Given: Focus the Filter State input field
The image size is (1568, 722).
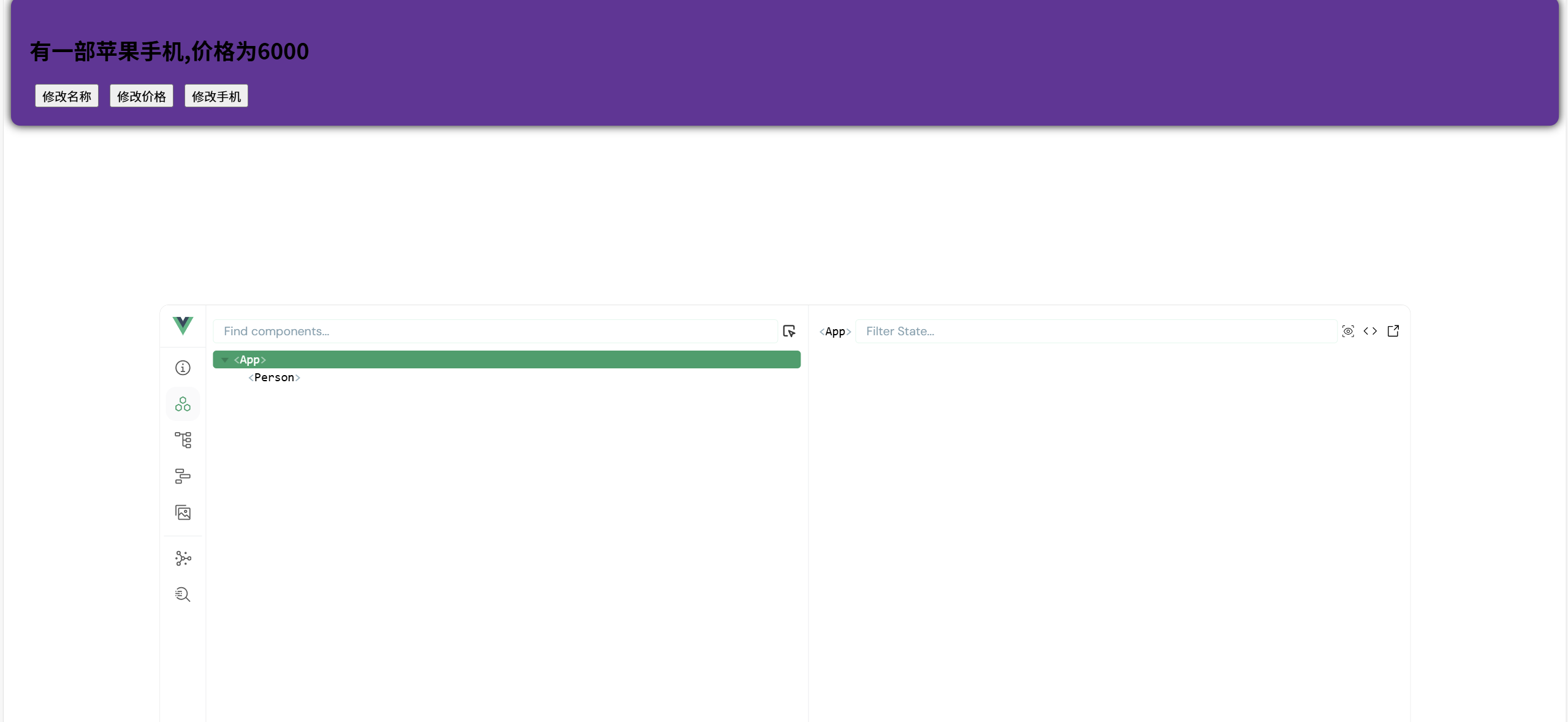Looking at the screenshot, I should click(x=1095, y=332).
